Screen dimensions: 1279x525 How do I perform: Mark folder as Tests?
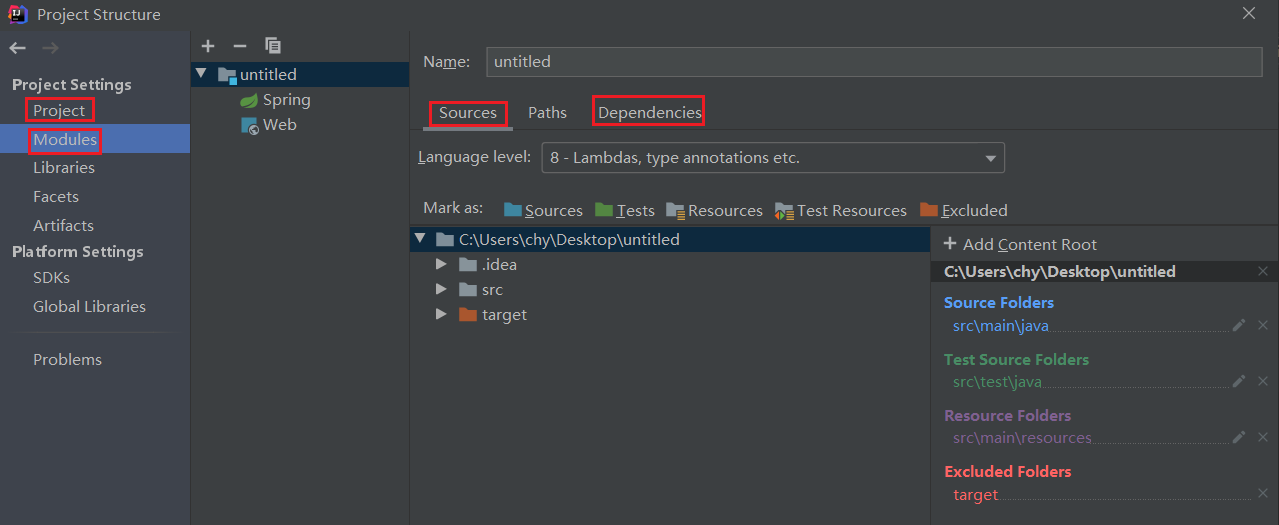(x=625, y=210)
